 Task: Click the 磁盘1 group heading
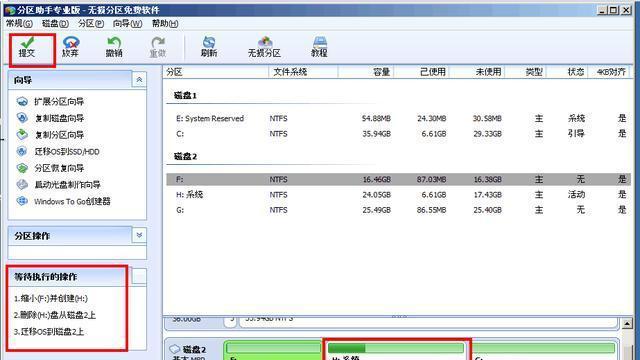[x=185, y=96]
